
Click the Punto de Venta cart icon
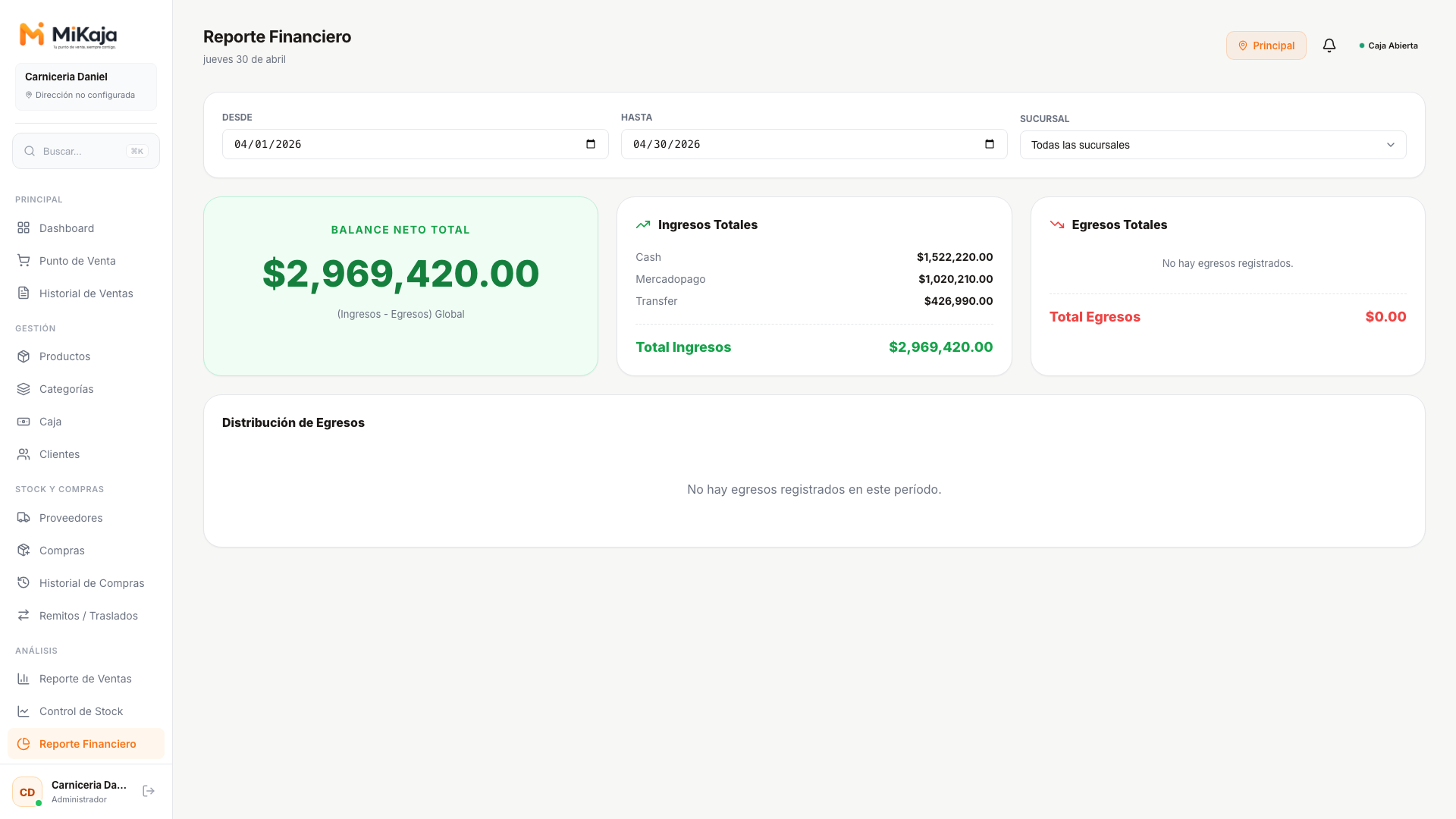(24, 261)
